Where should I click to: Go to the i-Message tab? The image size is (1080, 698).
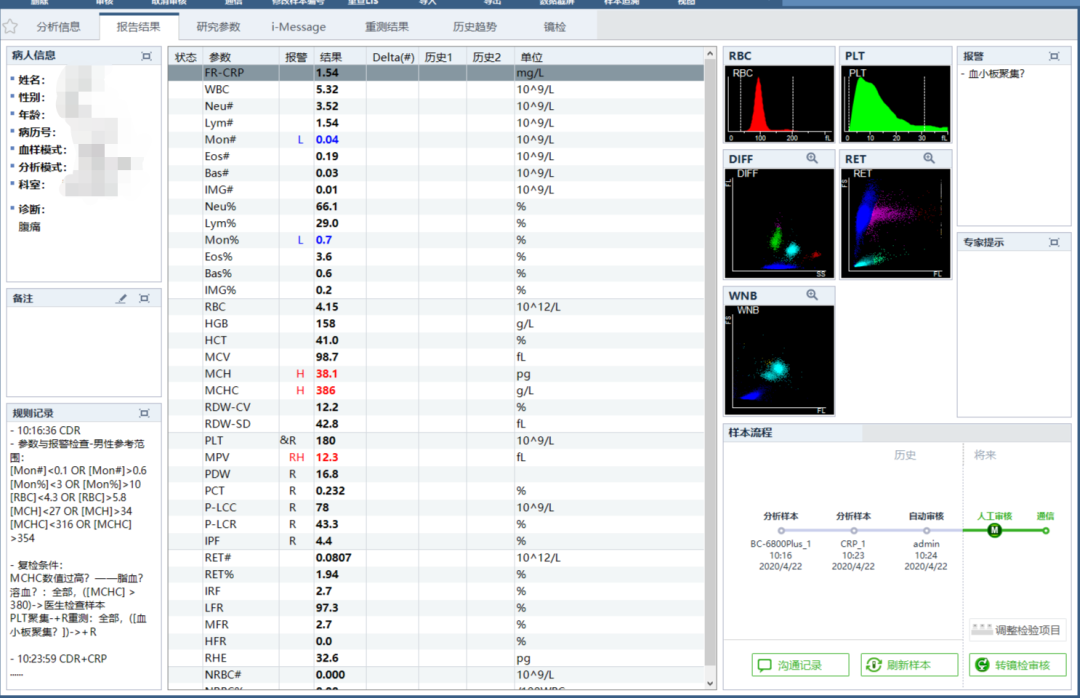click(x=298, y=27)
